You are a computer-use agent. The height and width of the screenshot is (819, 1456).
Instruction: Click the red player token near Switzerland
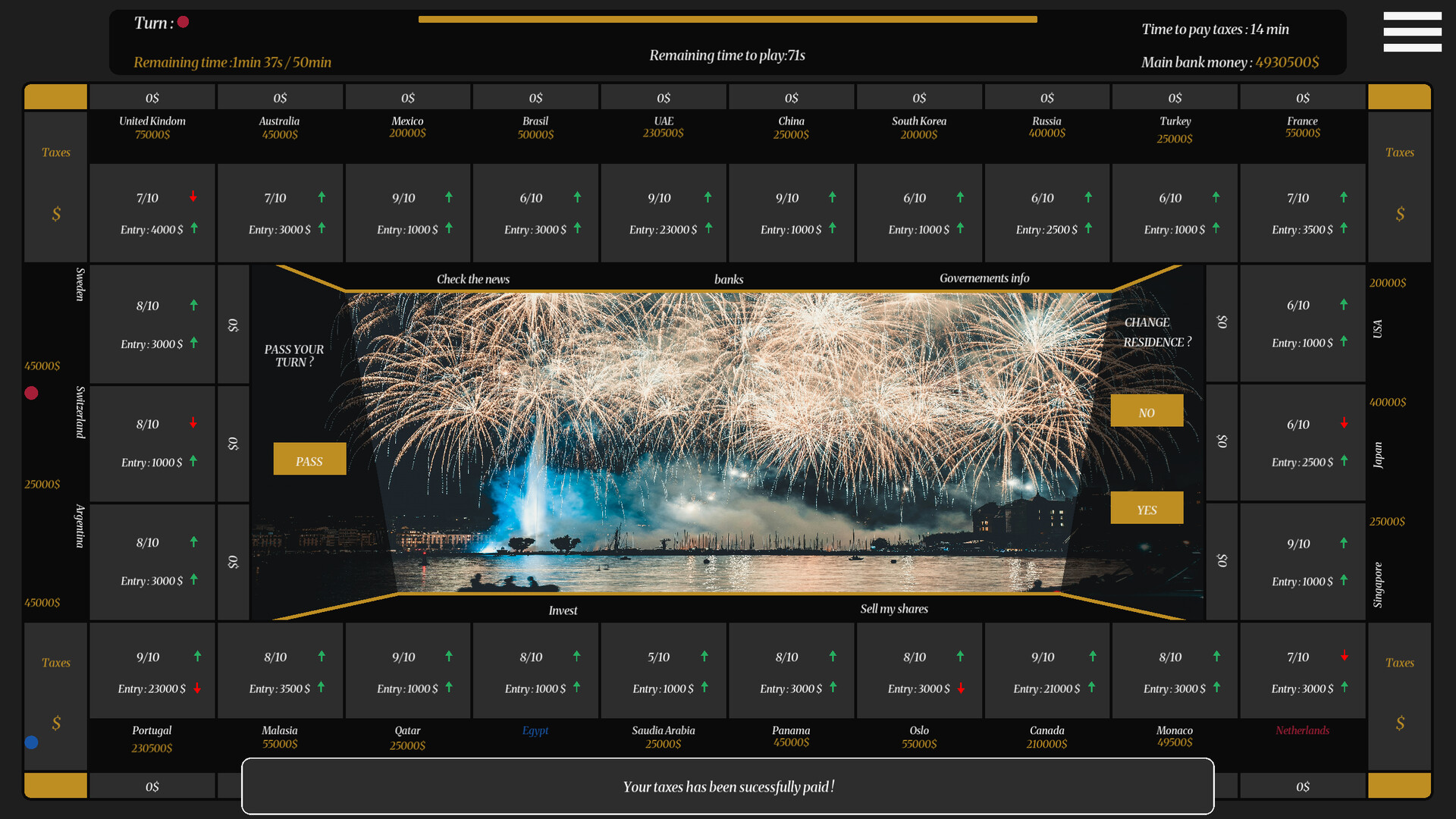point(31,393)
